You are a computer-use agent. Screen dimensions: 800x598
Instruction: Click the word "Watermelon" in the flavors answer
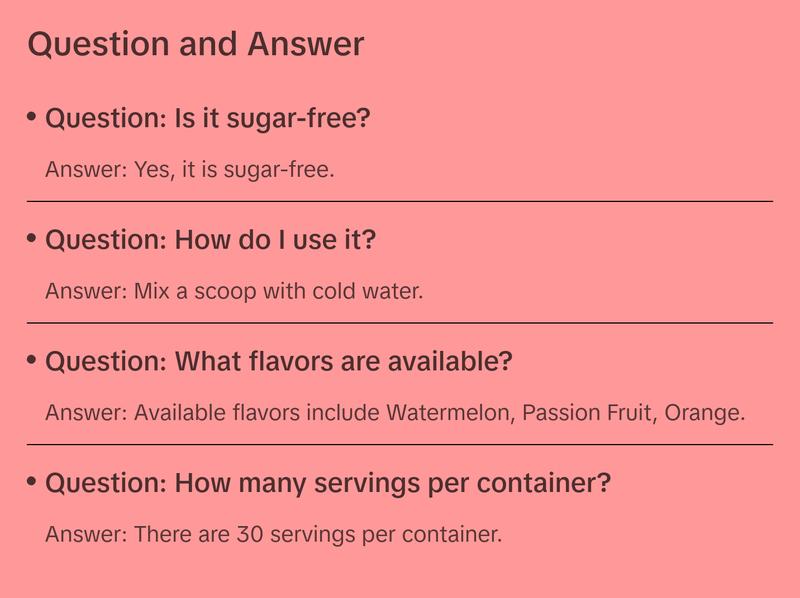[448, 412]
